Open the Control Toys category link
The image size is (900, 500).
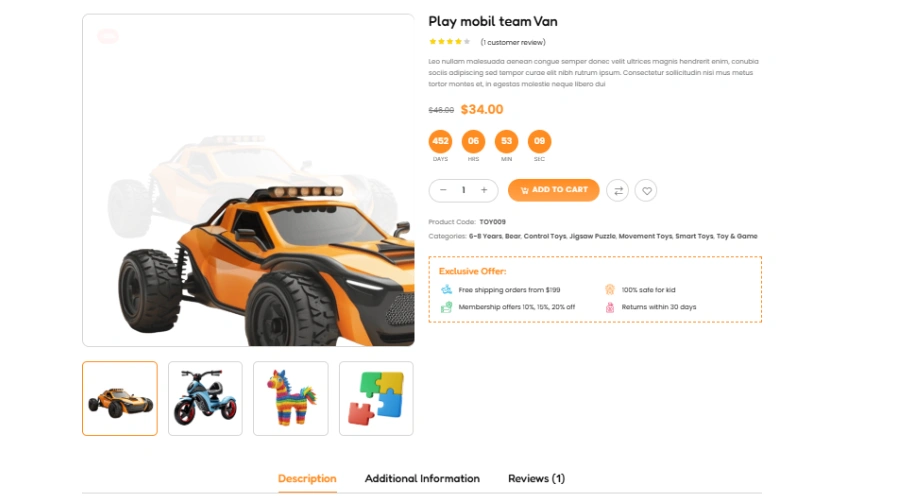(x=545, y=236)
